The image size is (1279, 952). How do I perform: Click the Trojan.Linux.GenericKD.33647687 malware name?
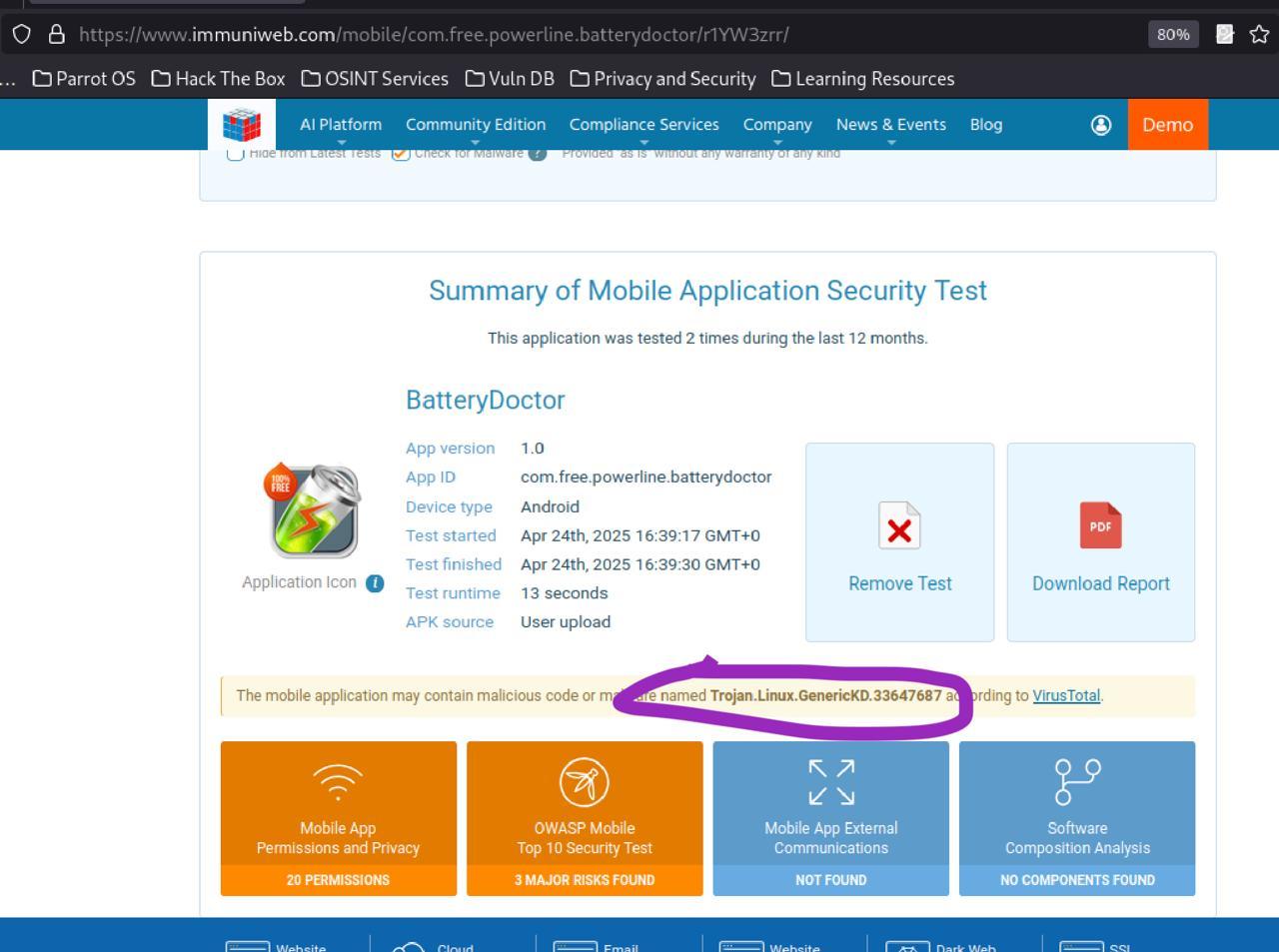(x=826, y=696)
